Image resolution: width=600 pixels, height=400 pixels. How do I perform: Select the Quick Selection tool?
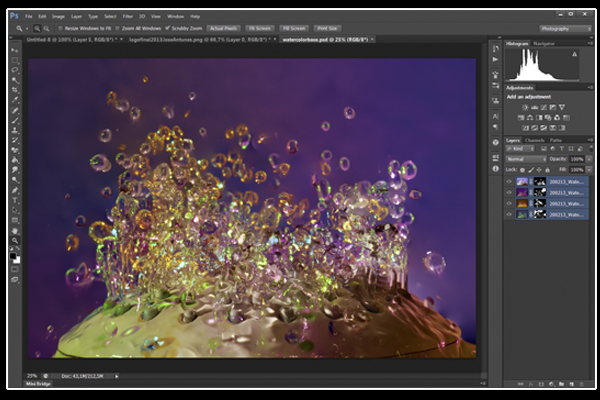[x=15, y=80]
